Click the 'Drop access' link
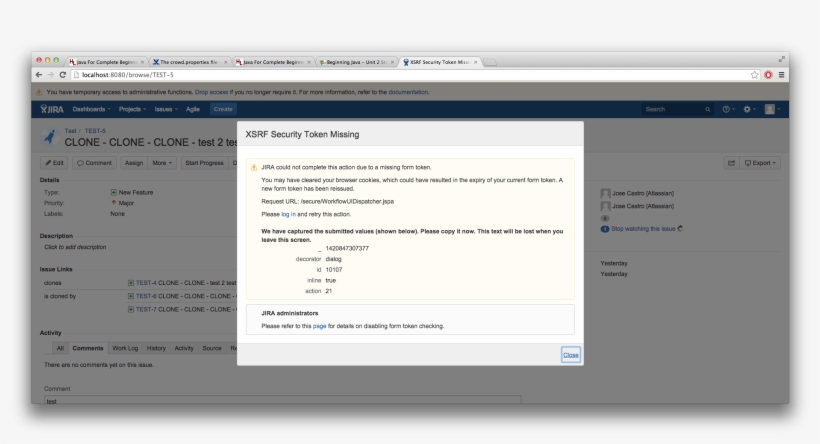Viewport: 820px width, 444px height. pyautogui.click(x=214, y=92)
